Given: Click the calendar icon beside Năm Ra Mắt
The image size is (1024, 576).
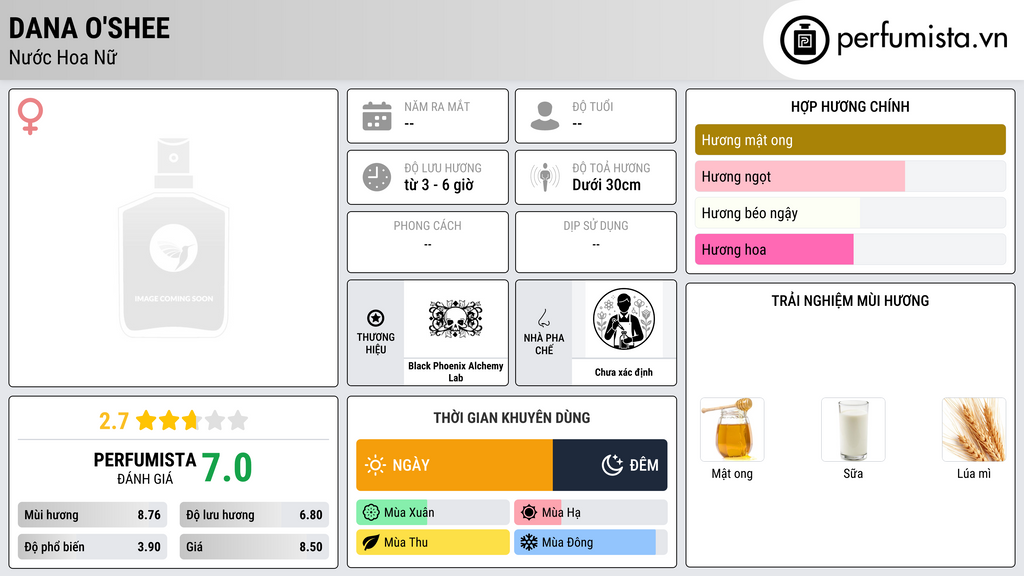Looking at the screenshot, I should tap(377, 116).
